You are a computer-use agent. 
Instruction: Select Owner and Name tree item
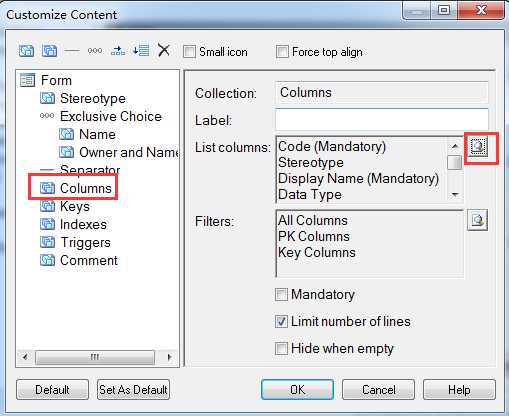coord(129,152)
